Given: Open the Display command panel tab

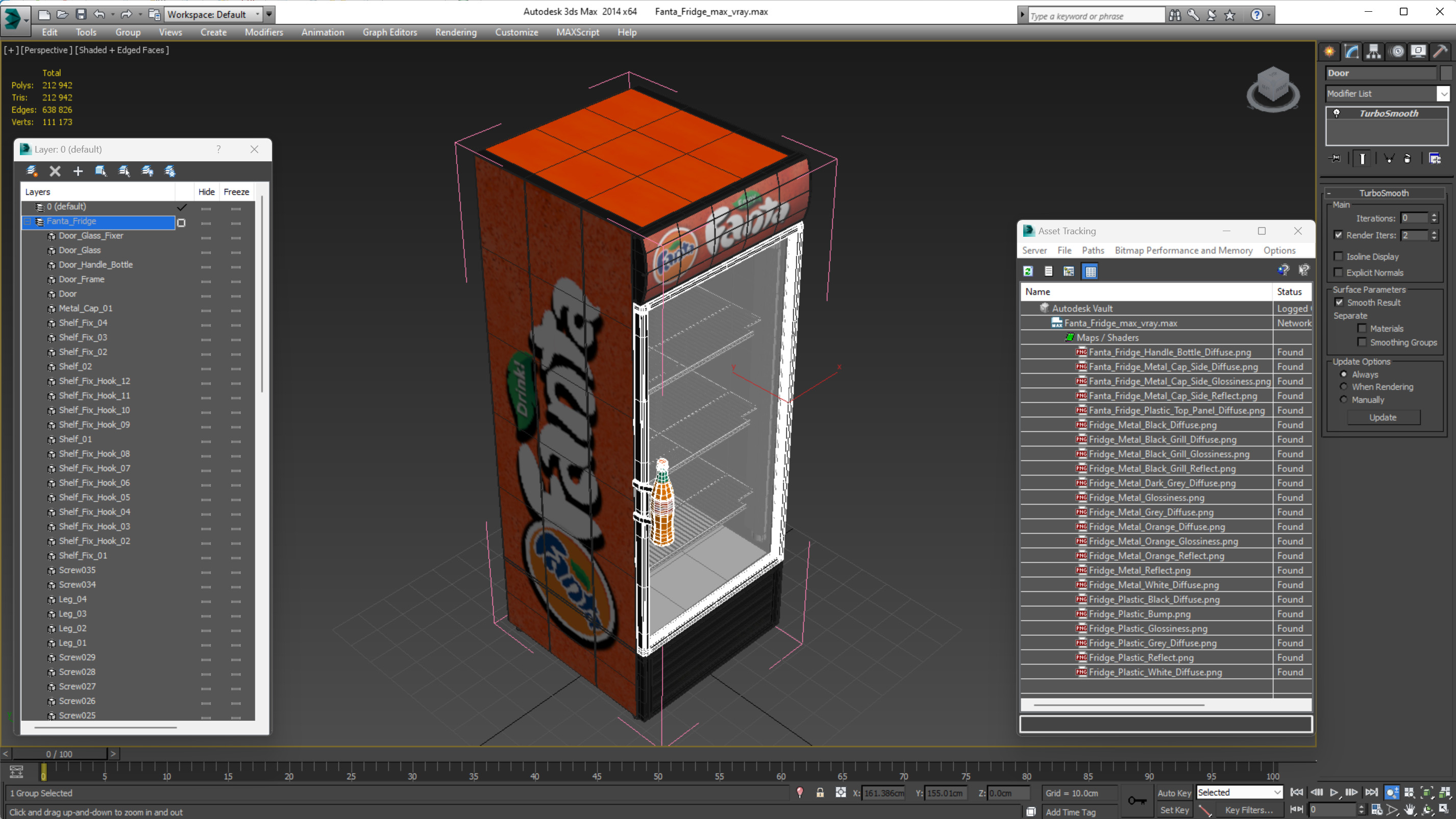Looking at the screenshot, I should 1418,52.
